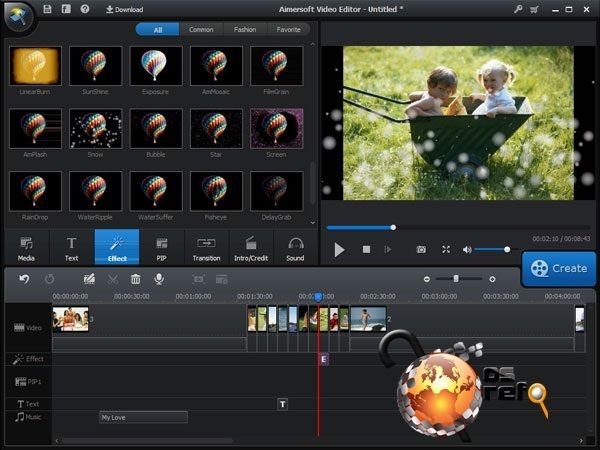Image resolution: width=600 pixels, height=450 pixels.
Task: Click the timeline horizontal scrollbar
Action: [147, 441]
